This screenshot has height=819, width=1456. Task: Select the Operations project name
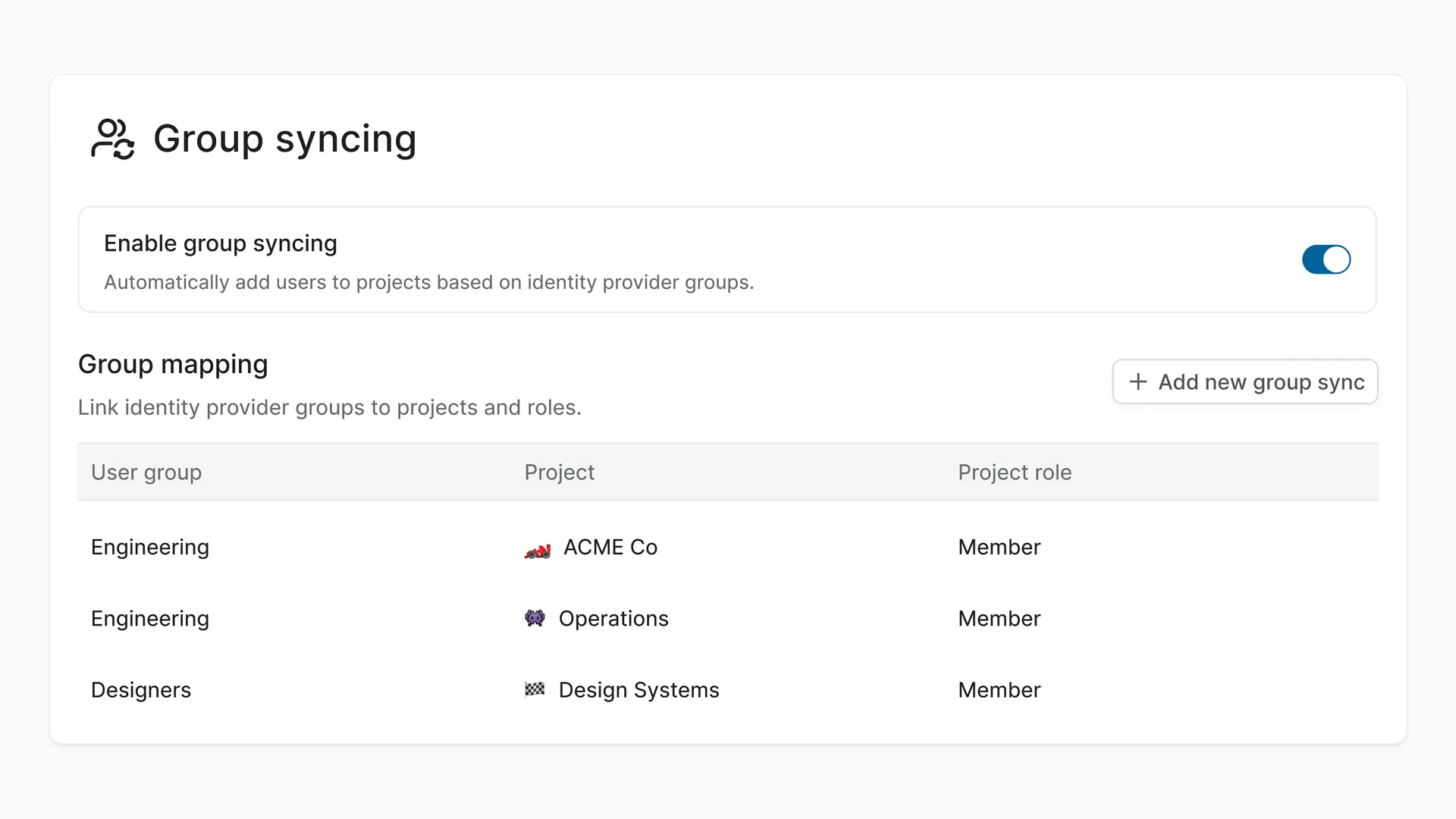pyautogui.click(x=613, y=619)
